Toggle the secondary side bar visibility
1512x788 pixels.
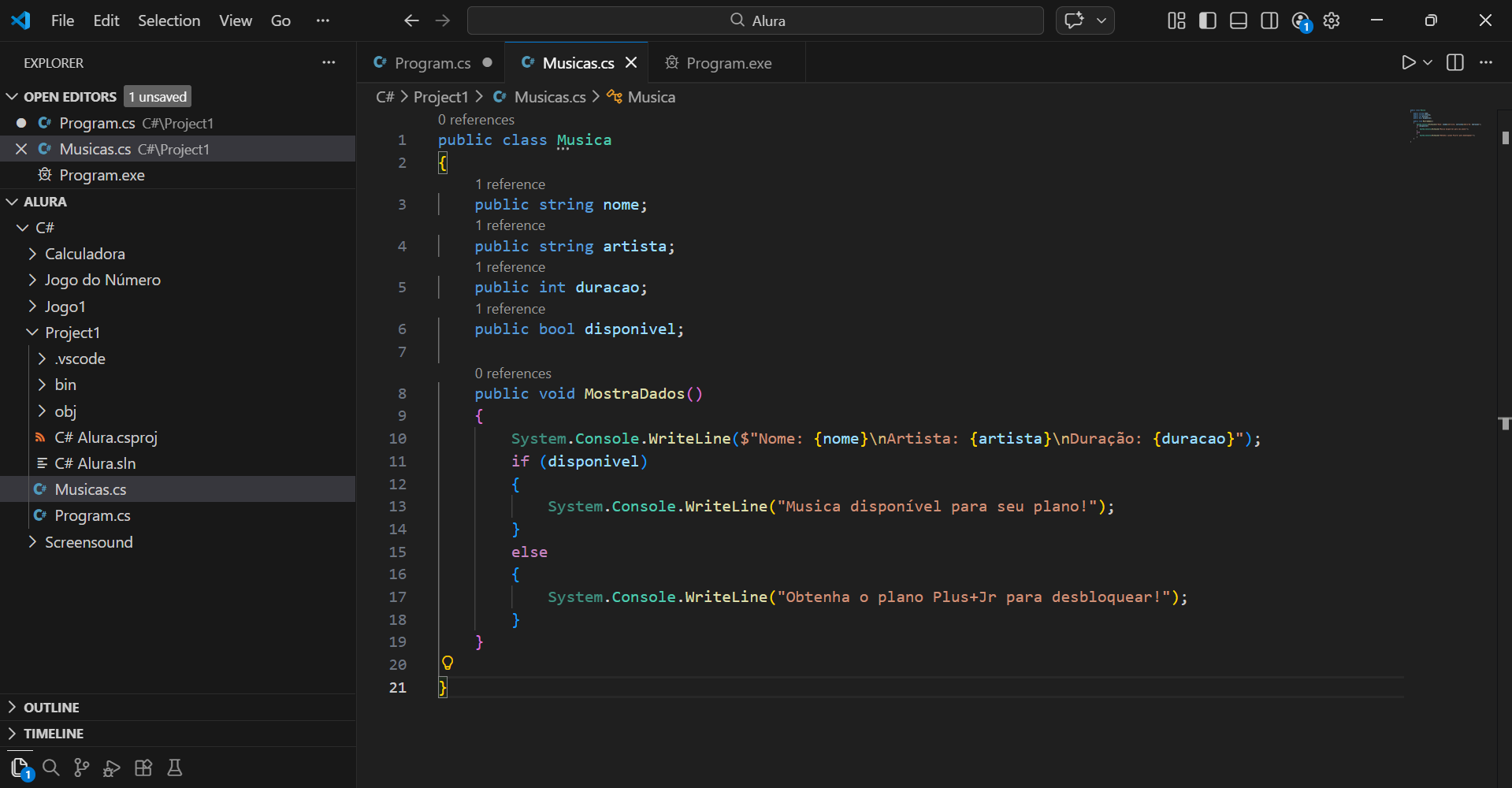[1269, 20]
